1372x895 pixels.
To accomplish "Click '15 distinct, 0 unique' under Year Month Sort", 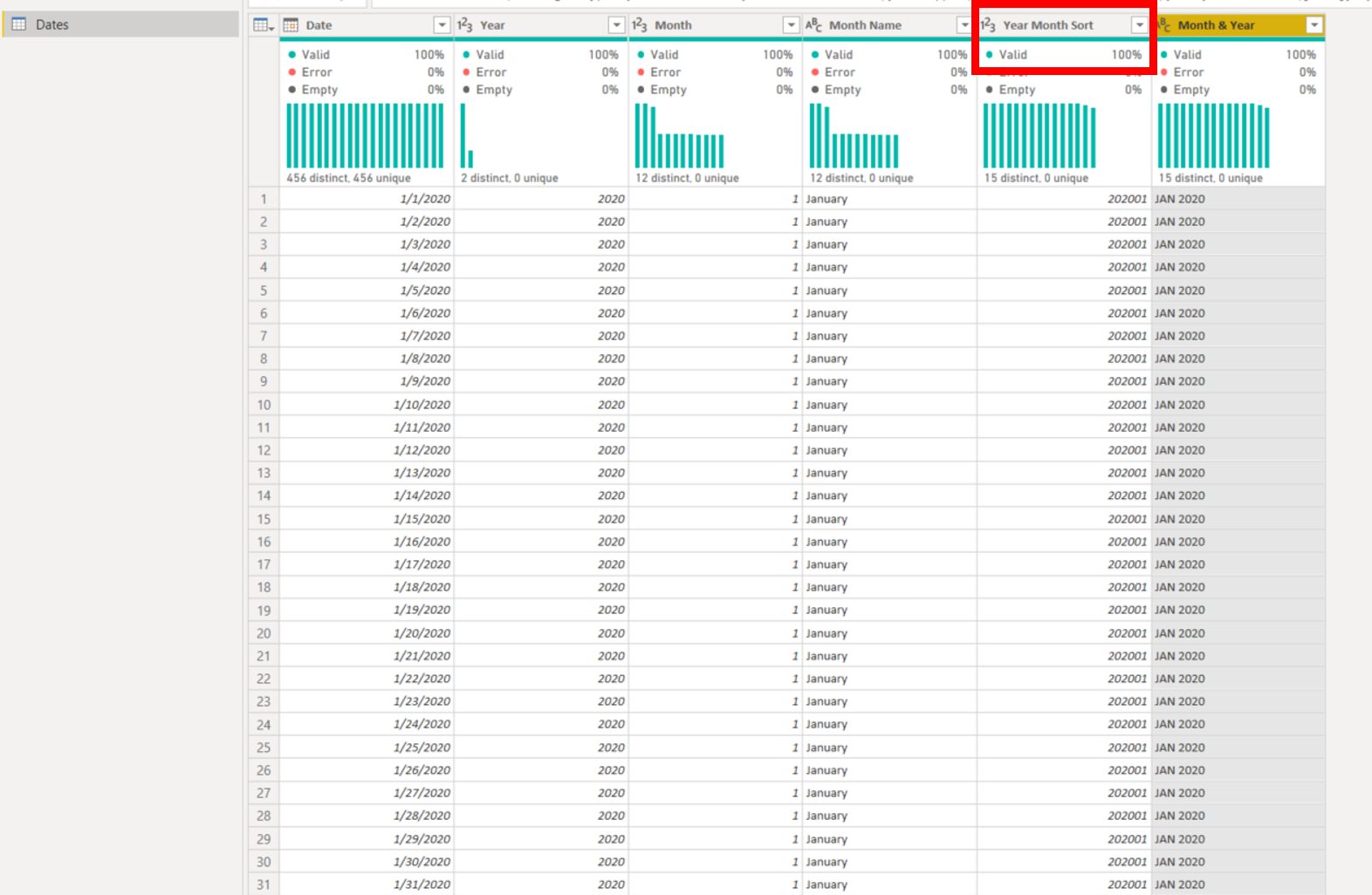I will [x=1036, y=178].
